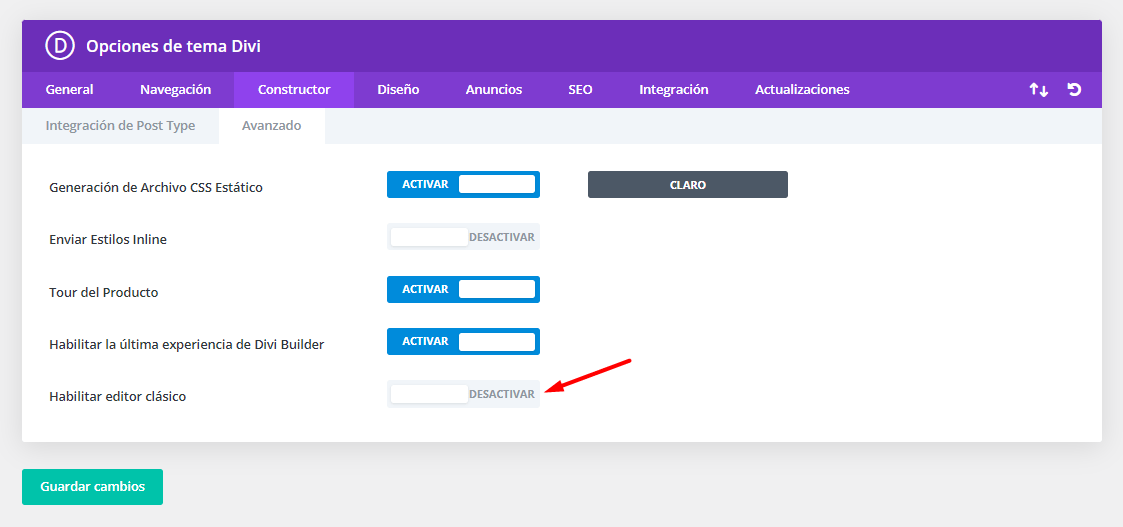Enable Habilitar editor clásico switch
Screen dimensions: 1123x527
(x=463, y=394)
